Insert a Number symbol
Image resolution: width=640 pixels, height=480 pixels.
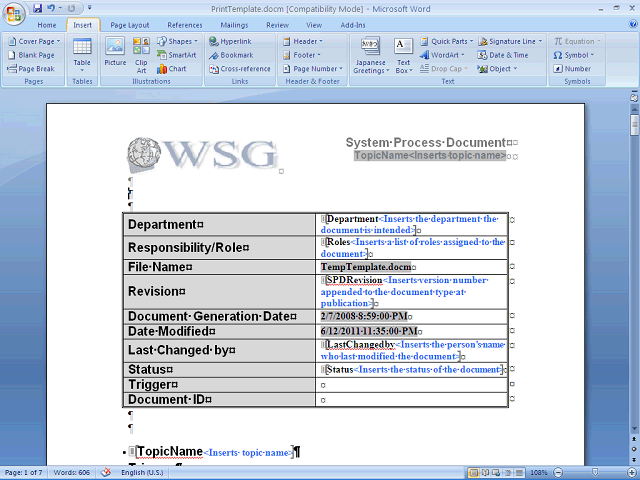(573, 69)
